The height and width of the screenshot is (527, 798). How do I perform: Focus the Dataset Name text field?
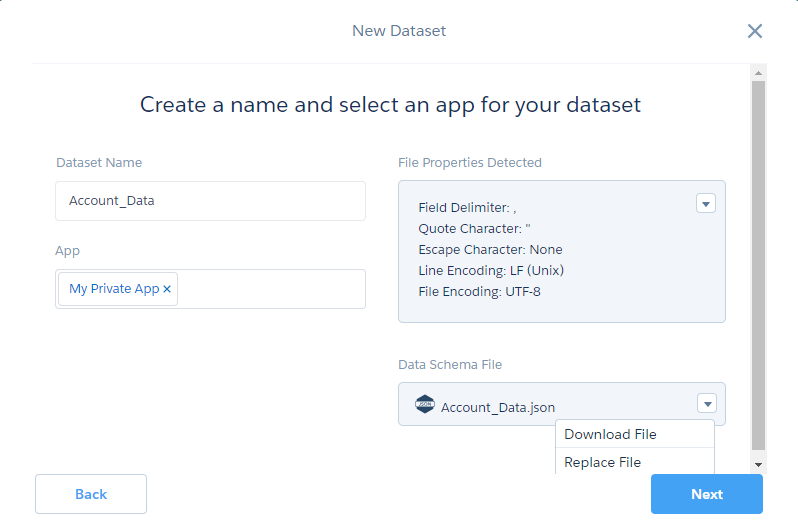point(210,201)
